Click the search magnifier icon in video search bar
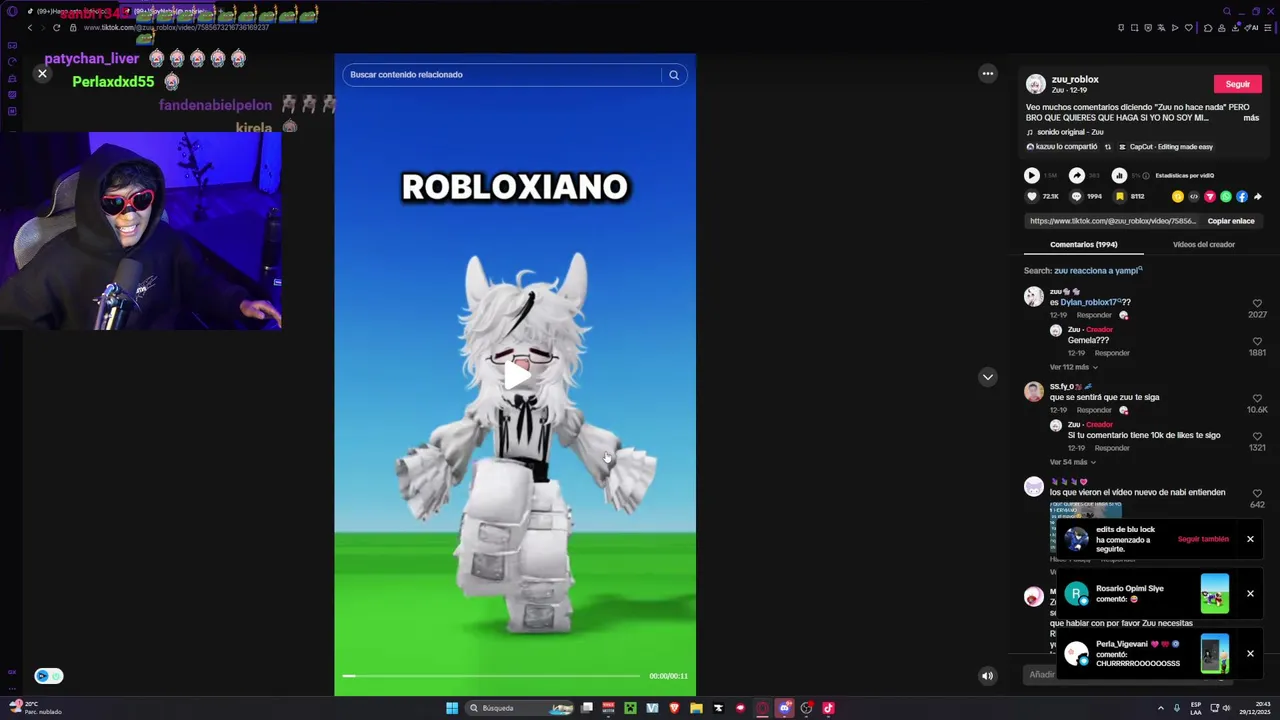The width and height of the screenshot is (1280, 720). (x=674, y=75)
